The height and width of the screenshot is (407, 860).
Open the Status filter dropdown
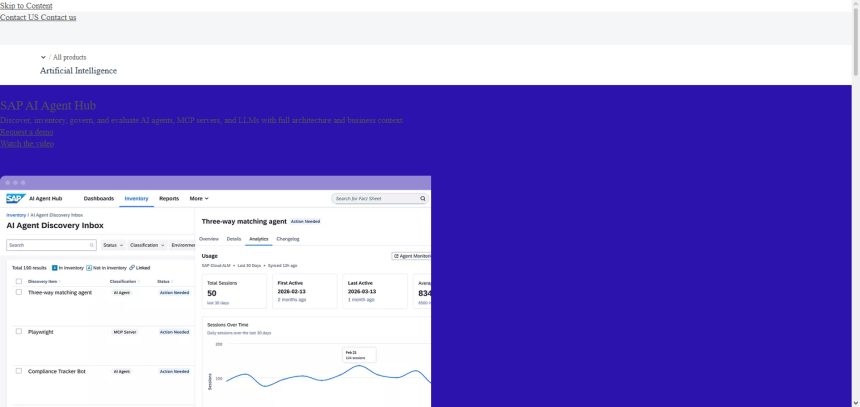113,245
